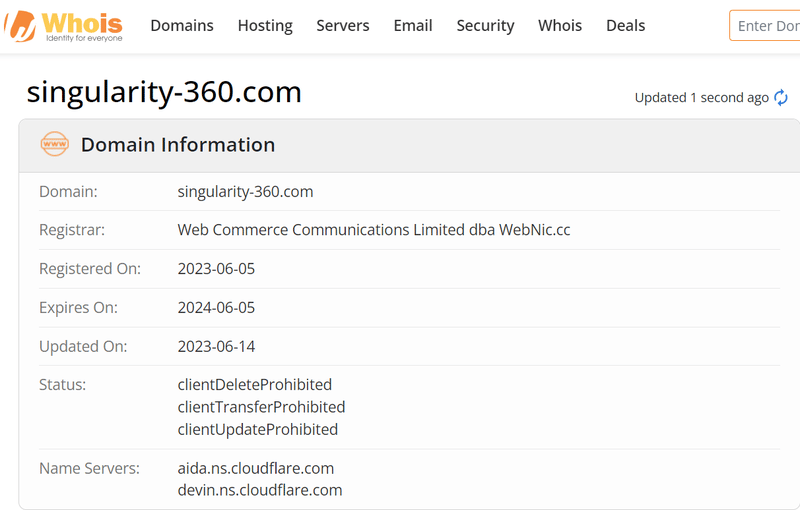Click the Updated 1 second ago text

pyautogui.click(x=702, y=97)
